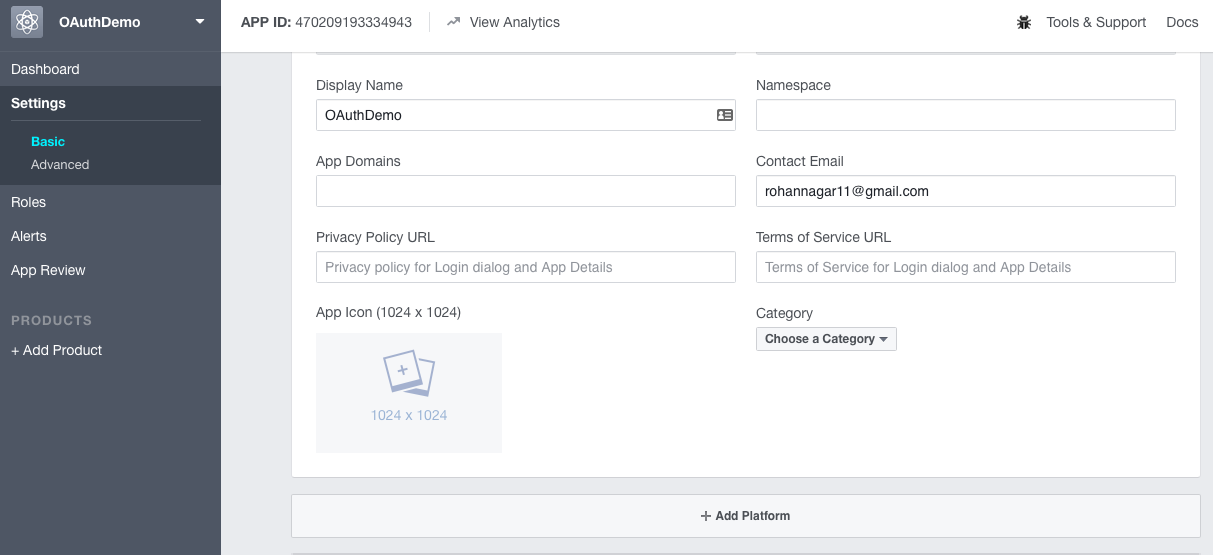
Task: Click the Namespace input field
Action: 966,115
